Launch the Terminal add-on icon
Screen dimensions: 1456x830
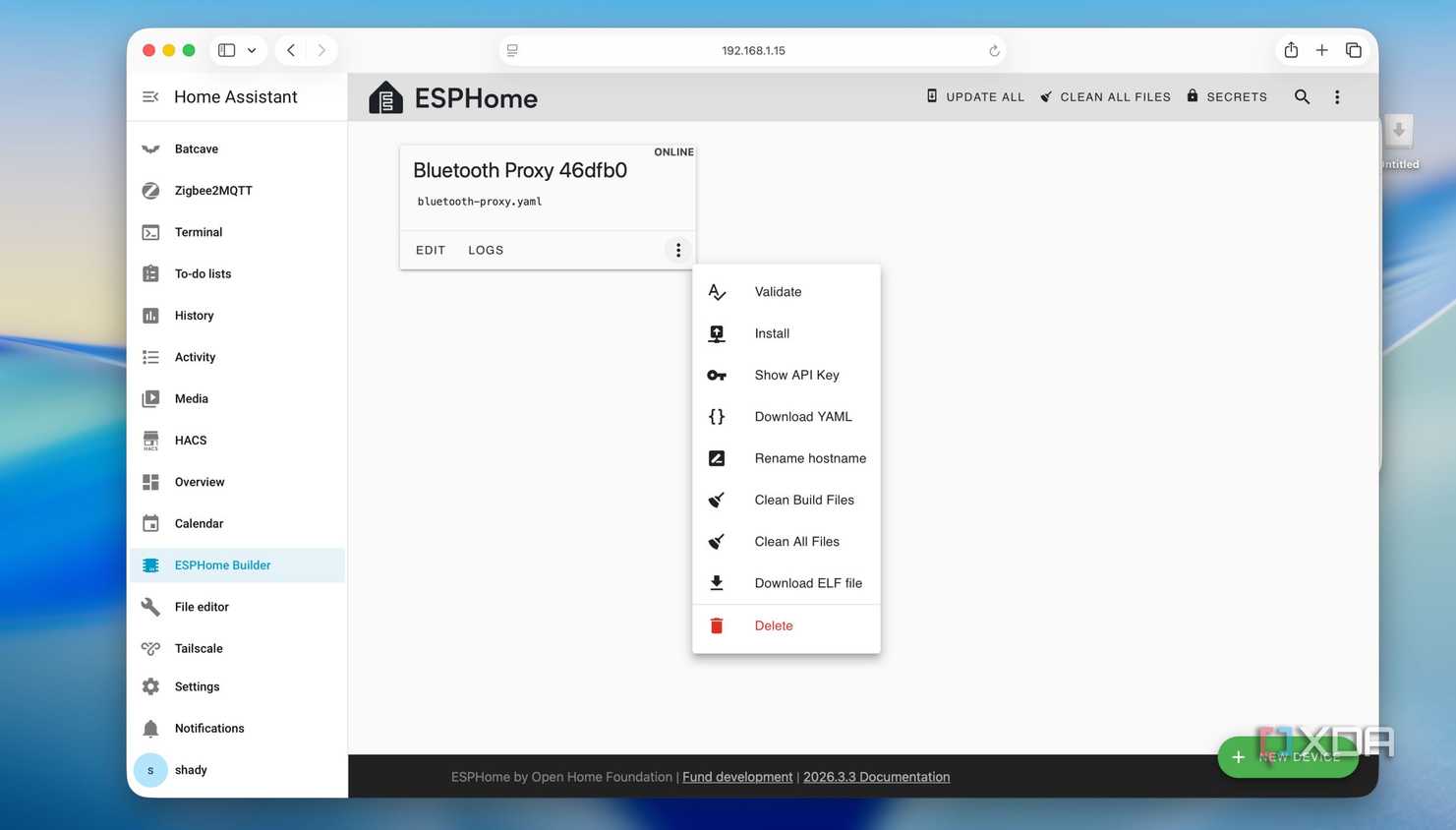[150, 232]
